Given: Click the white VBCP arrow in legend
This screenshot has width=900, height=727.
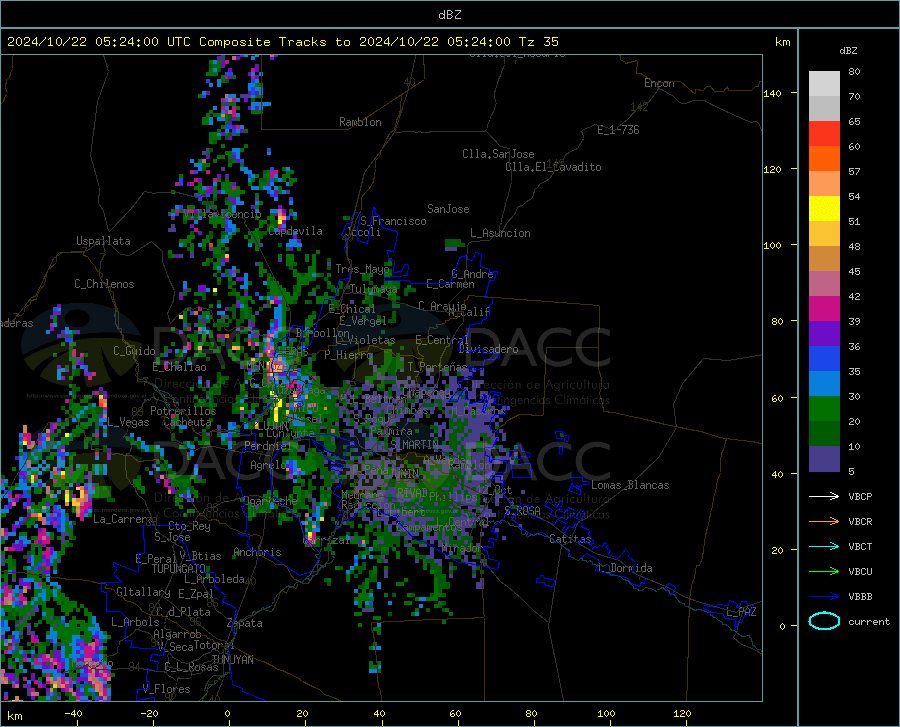Looking at the screenshot, I should pyautogui.click(x=824, y=496).
